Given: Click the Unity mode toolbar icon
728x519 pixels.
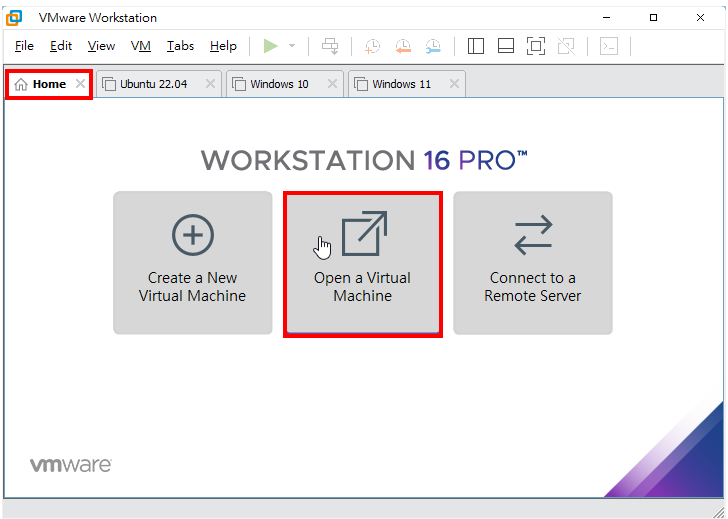Looking at the screenshot, I should coord(566,46).
